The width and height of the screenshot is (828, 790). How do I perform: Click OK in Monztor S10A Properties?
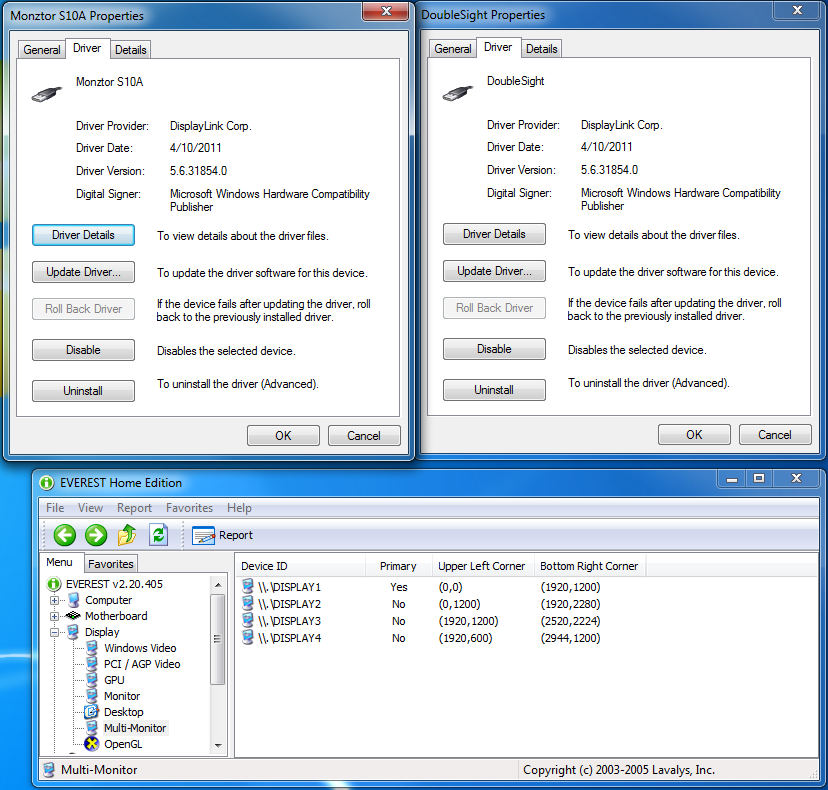tap(283, 436)
